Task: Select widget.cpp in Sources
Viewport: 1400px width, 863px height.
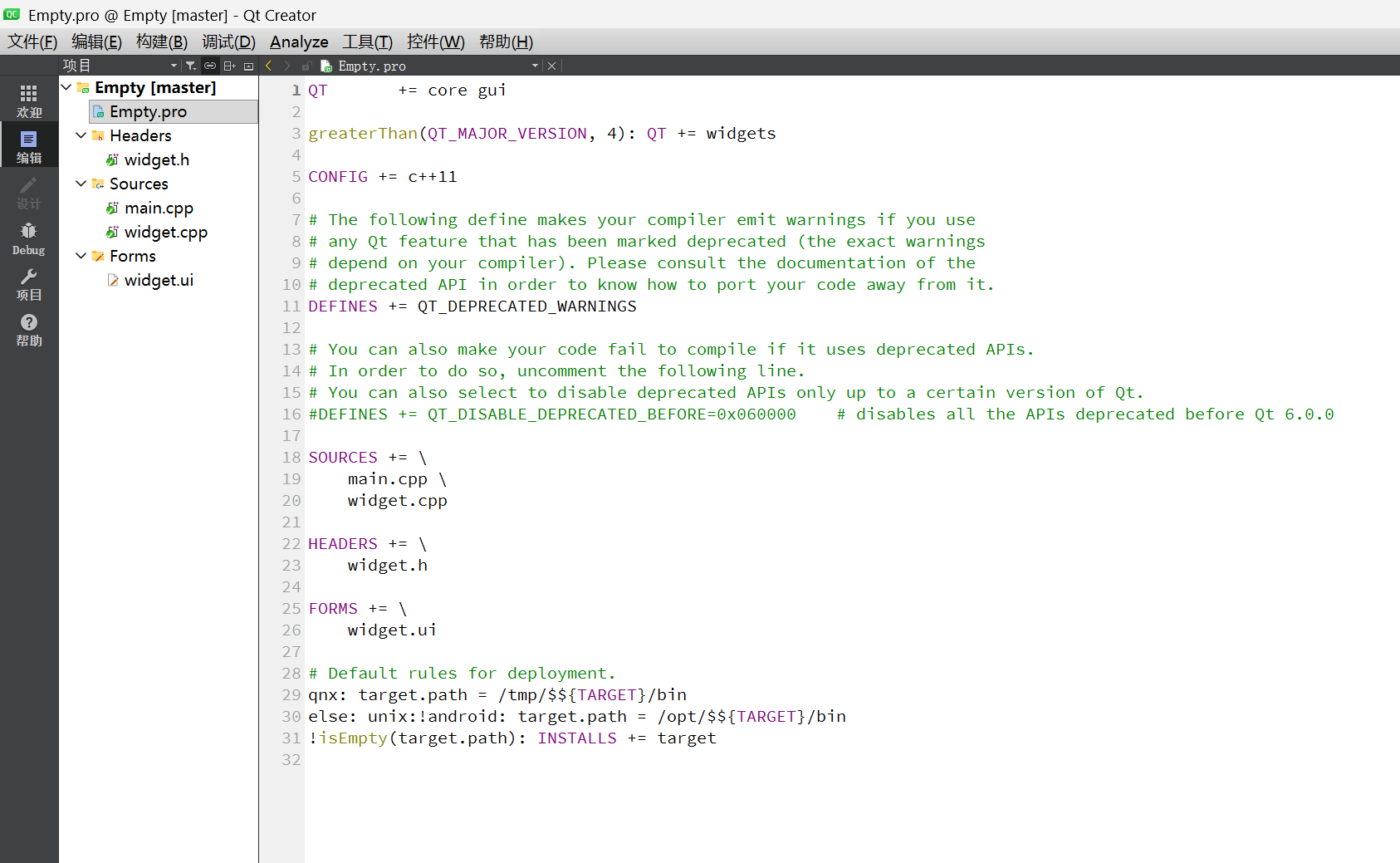Action: click(x=166, y=232)
